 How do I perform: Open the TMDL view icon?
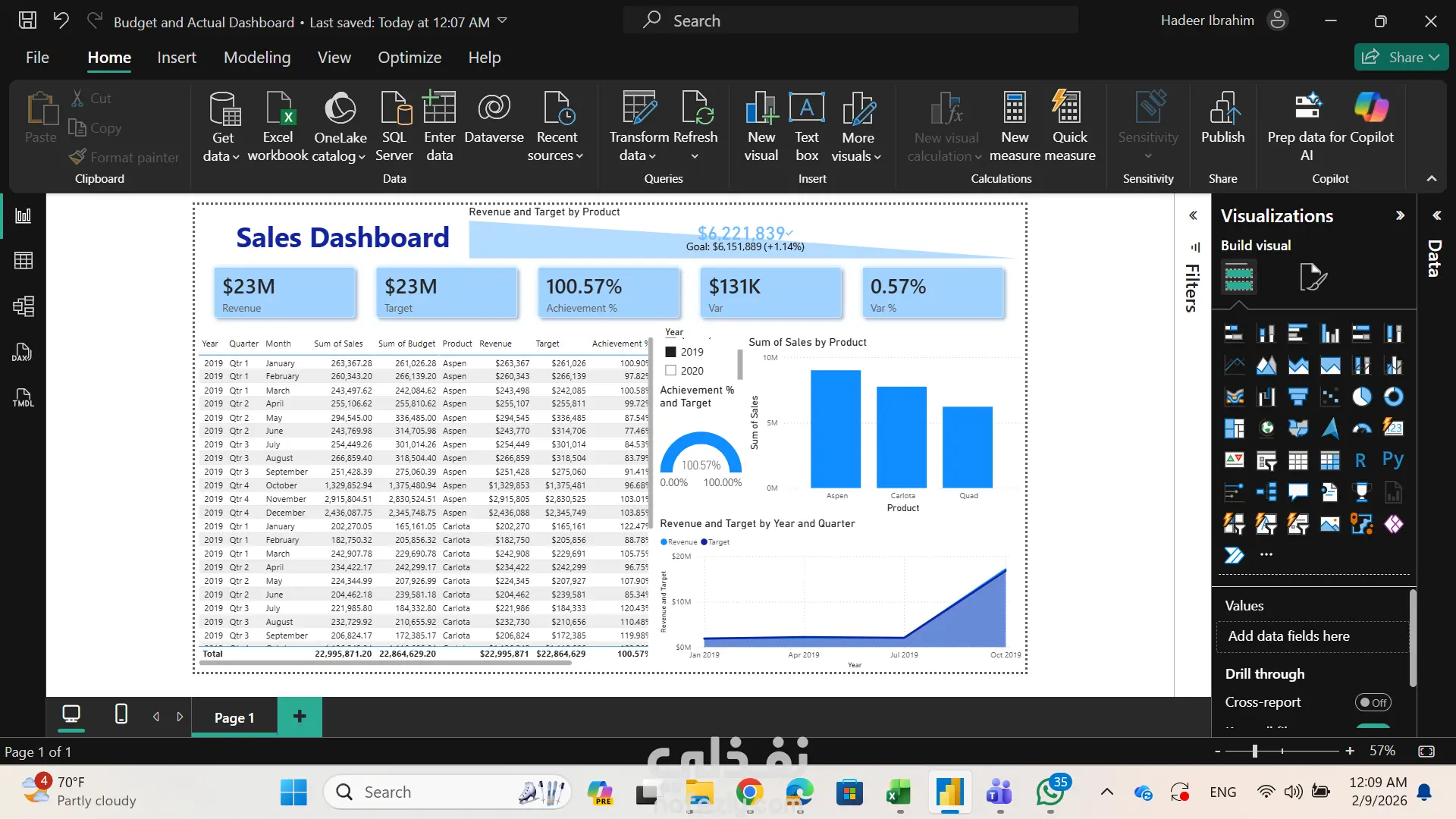(24, 397)
